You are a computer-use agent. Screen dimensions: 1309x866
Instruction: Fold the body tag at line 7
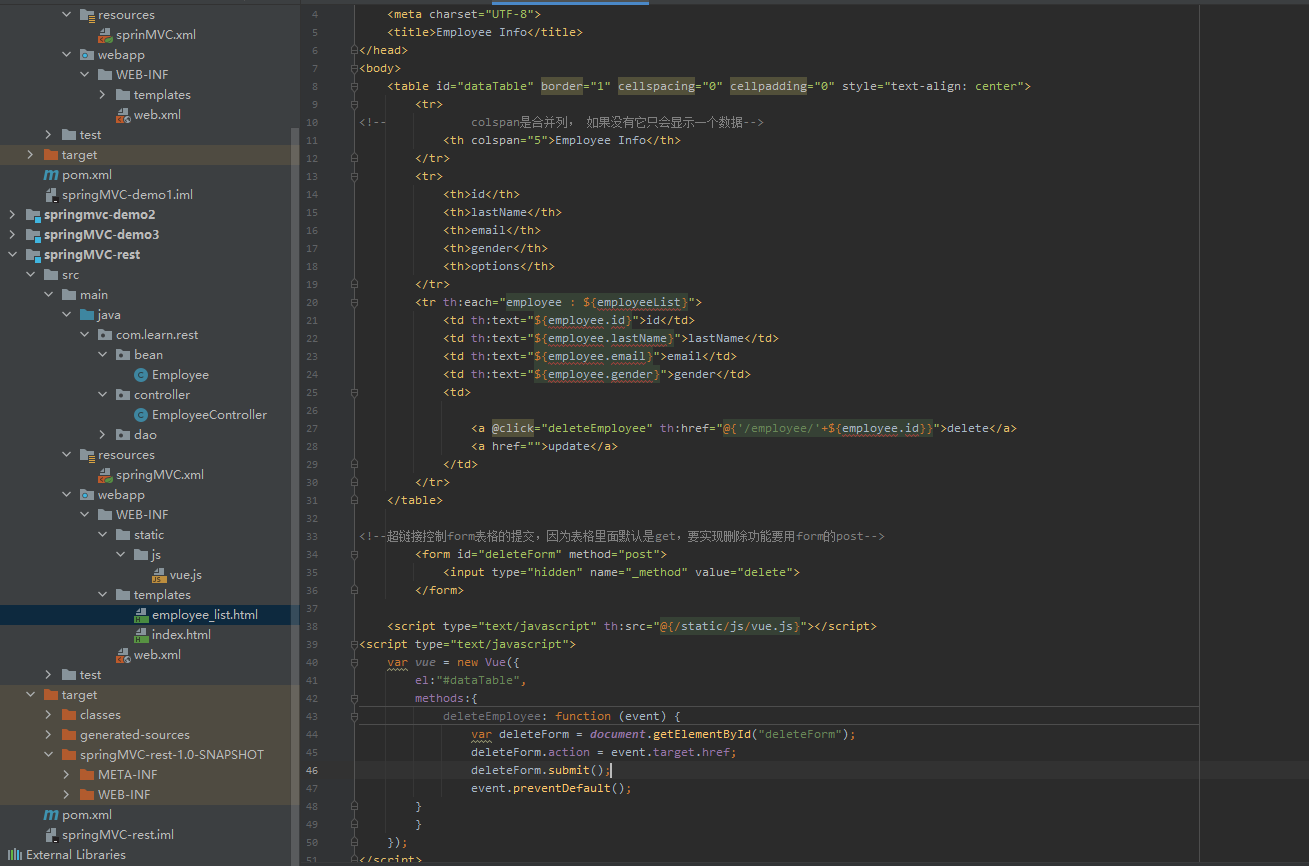click(354, 68)
